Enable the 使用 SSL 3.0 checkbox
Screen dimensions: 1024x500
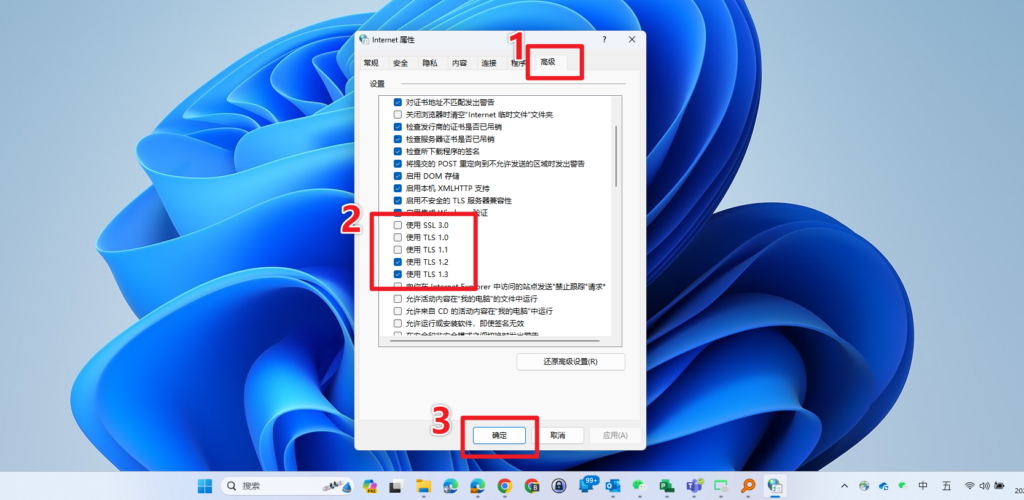click(x=398, y=225)
